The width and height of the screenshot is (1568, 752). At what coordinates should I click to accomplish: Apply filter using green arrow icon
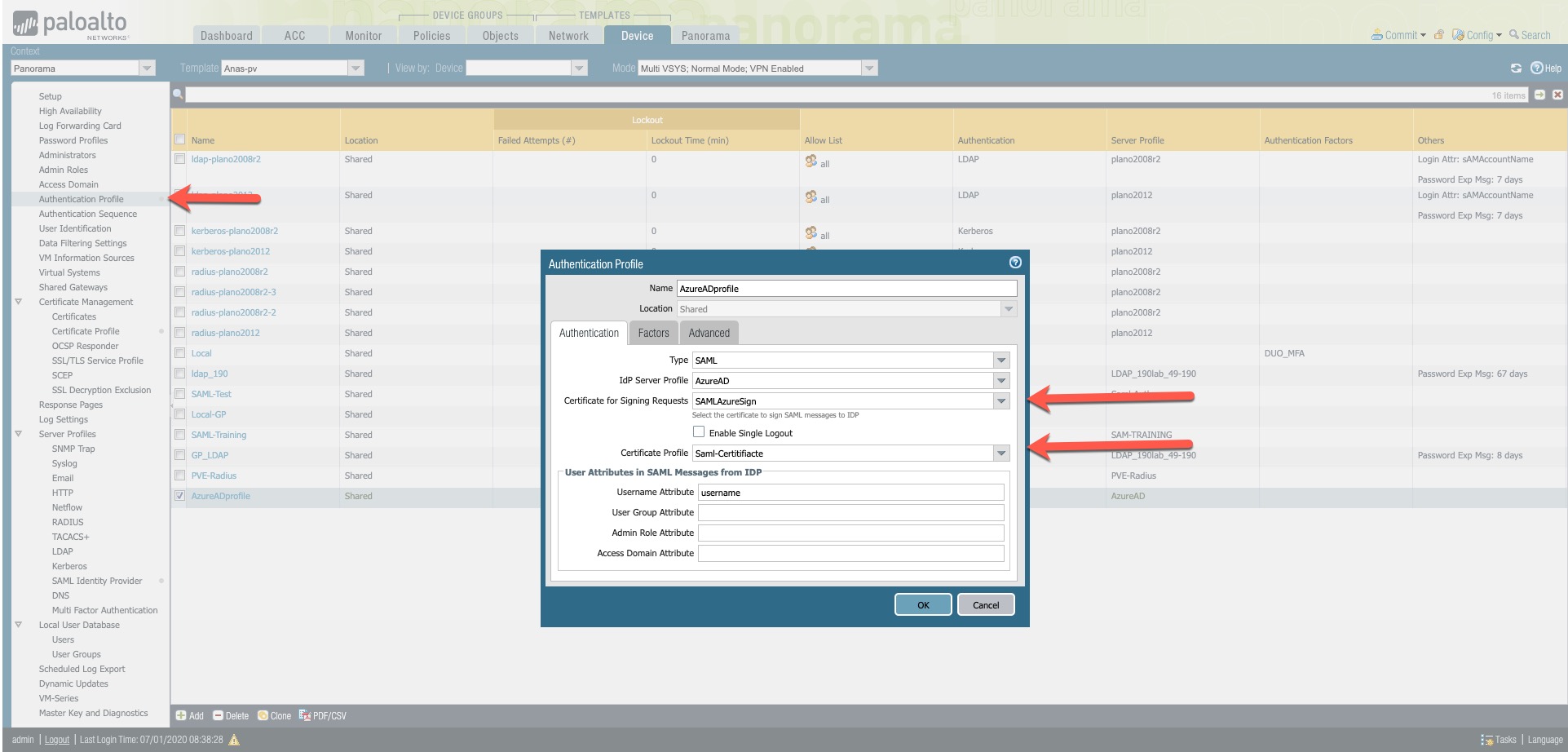click(x=1539, y=95)
